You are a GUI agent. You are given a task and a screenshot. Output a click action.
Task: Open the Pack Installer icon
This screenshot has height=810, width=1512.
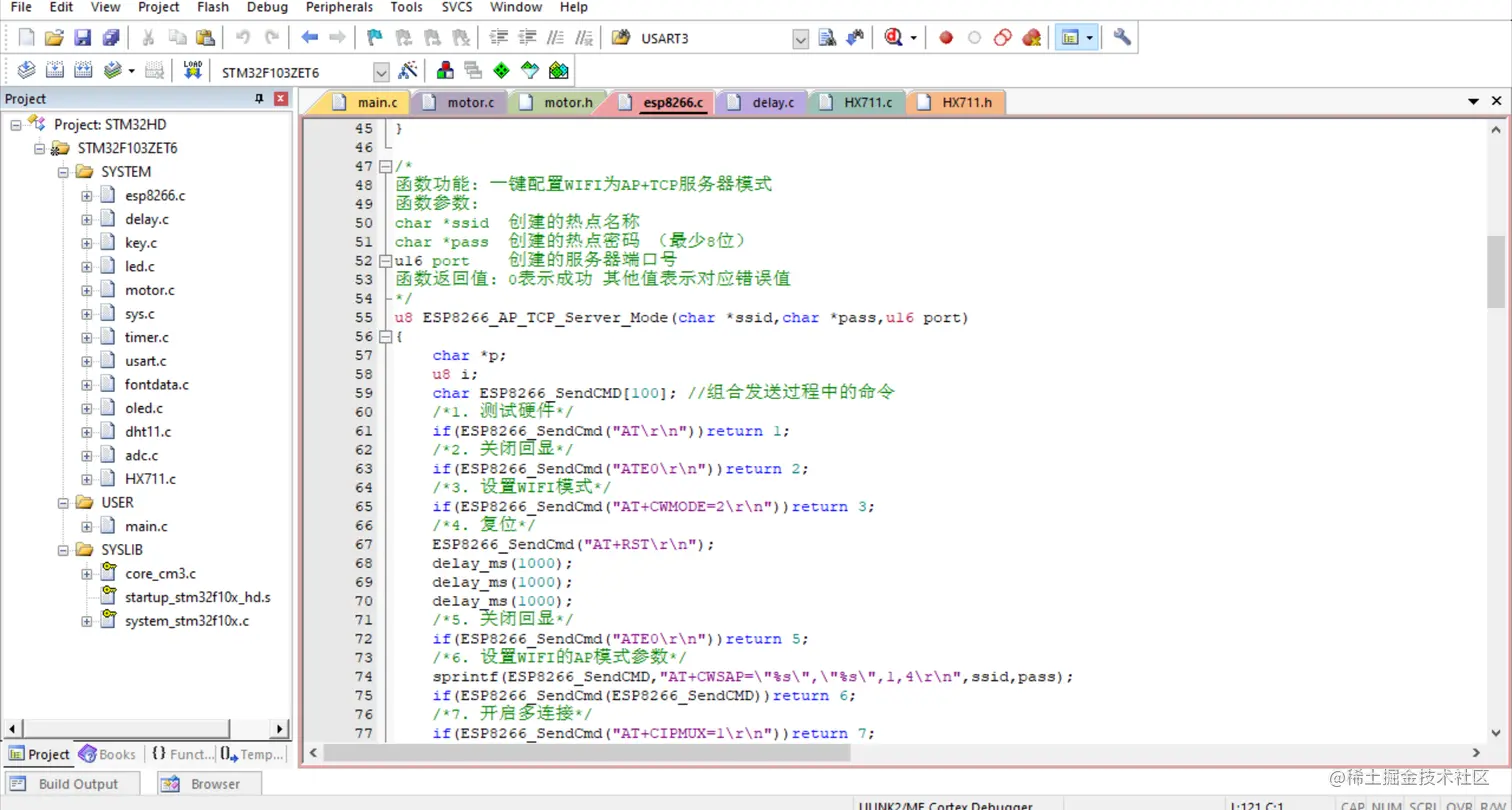pyautogui.click(x=559, y=71)
